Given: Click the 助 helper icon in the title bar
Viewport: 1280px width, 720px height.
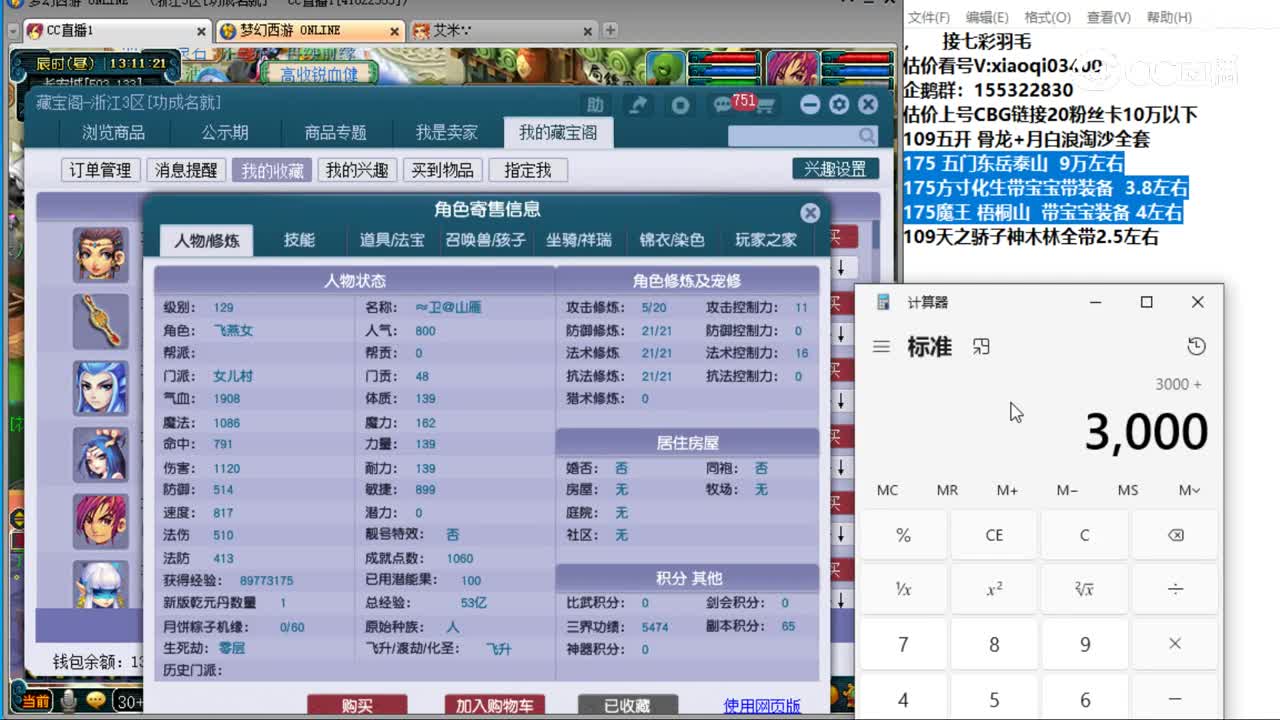Looking at the screenshot, I should tap(596, 104).
